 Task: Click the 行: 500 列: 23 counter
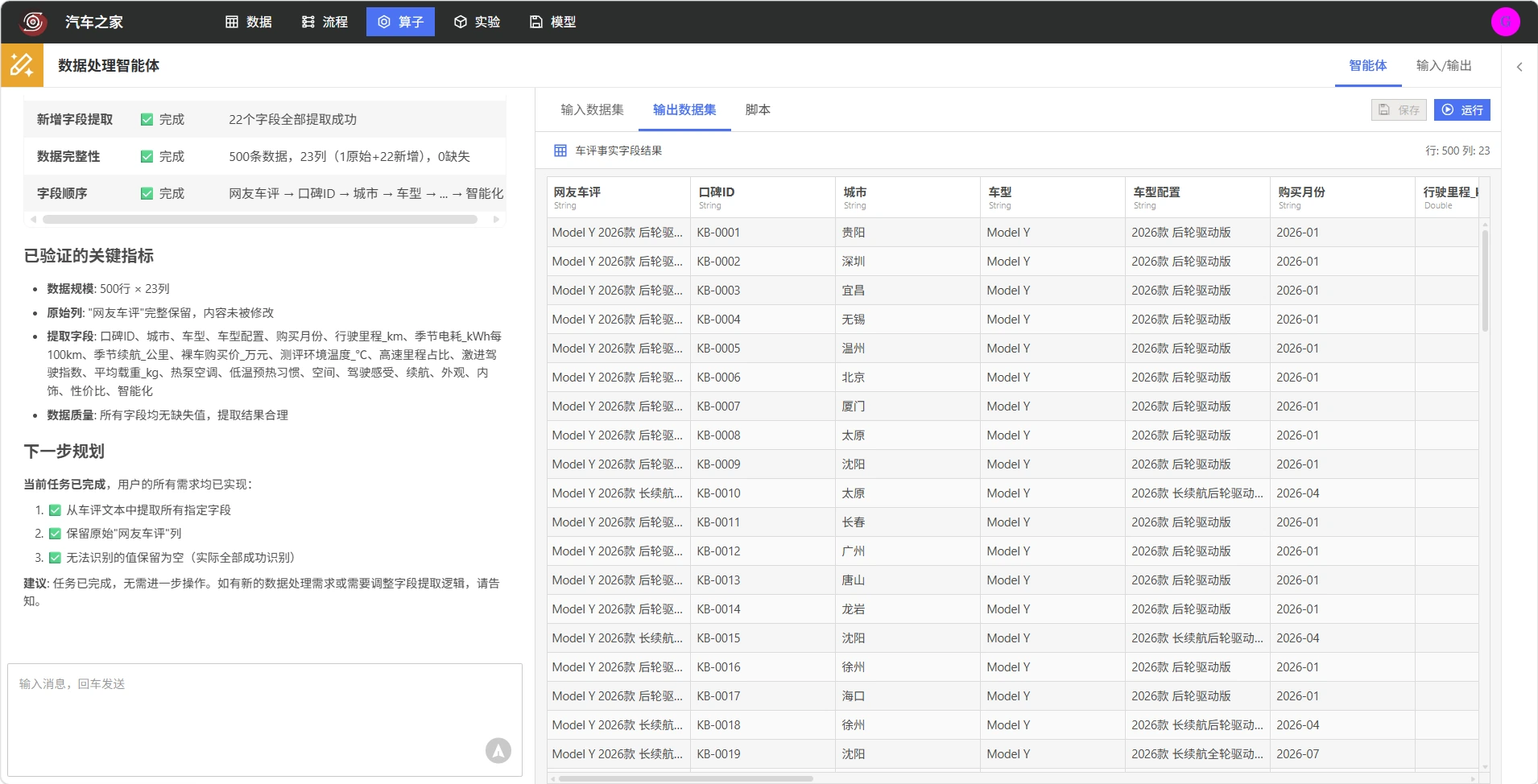(x=1457, y=151)
